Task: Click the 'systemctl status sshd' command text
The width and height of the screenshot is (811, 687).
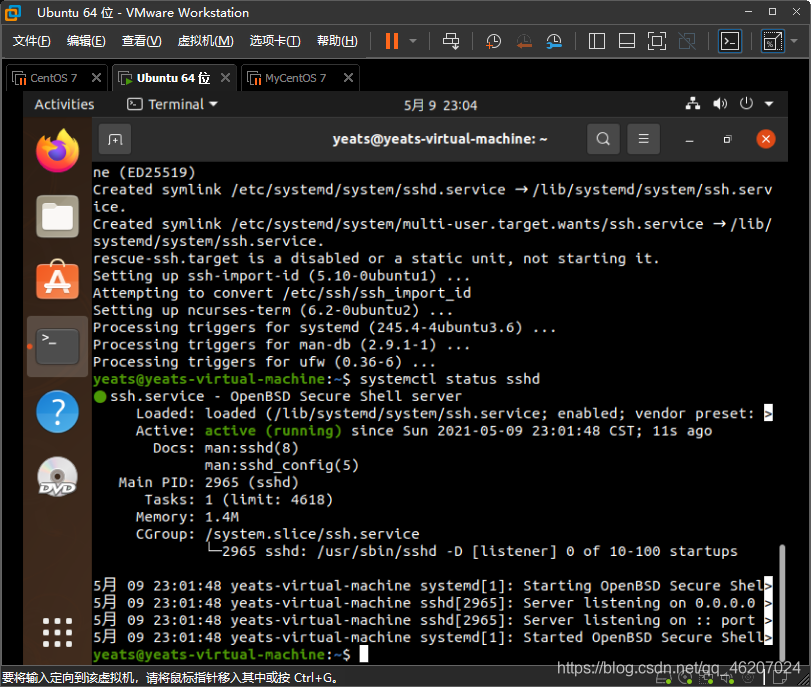Action: tap(449, 379)
